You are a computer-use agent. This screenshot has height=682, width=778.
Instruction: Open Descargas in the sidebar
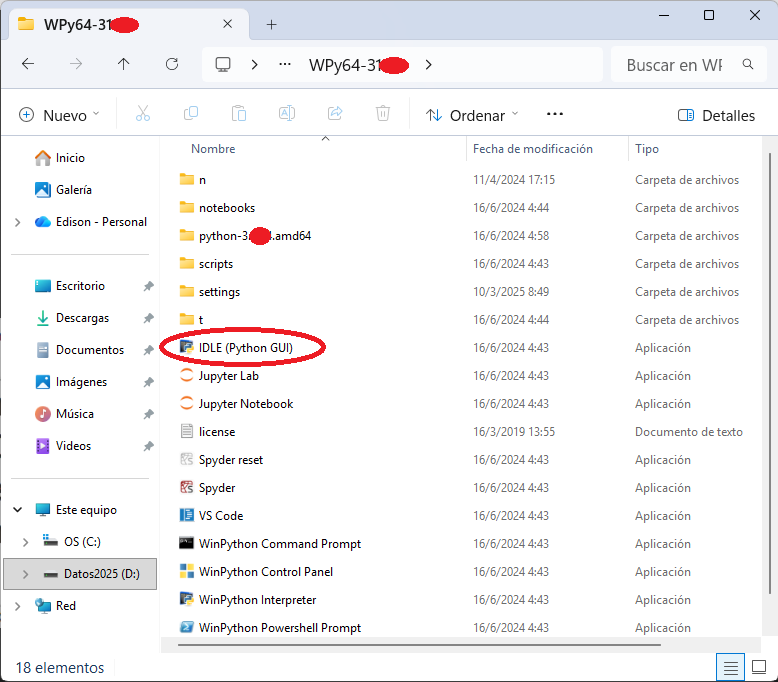pyautogui.click(x=82, y=318)
